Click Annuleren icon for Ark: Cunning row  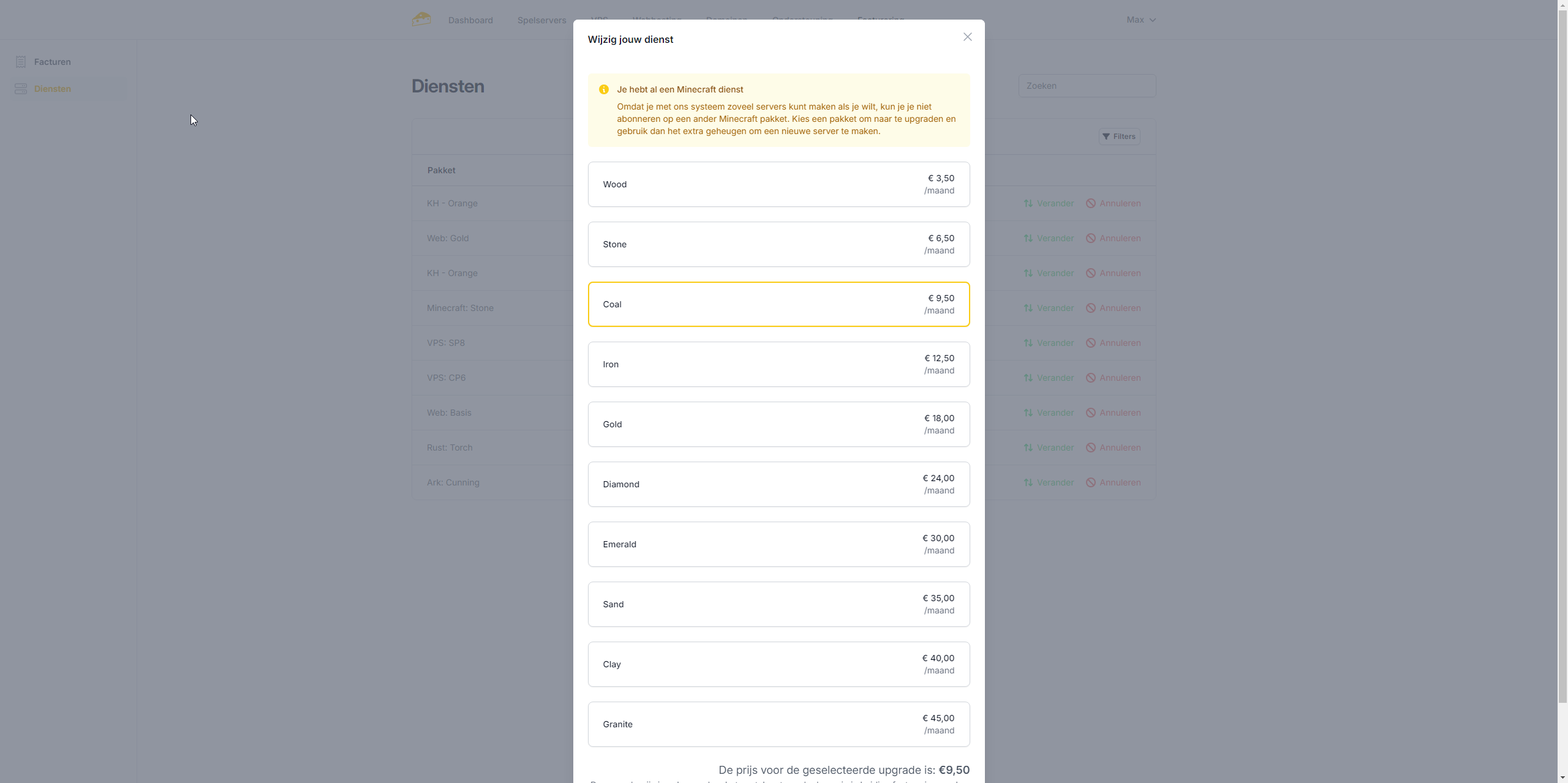click(1091, 482)
